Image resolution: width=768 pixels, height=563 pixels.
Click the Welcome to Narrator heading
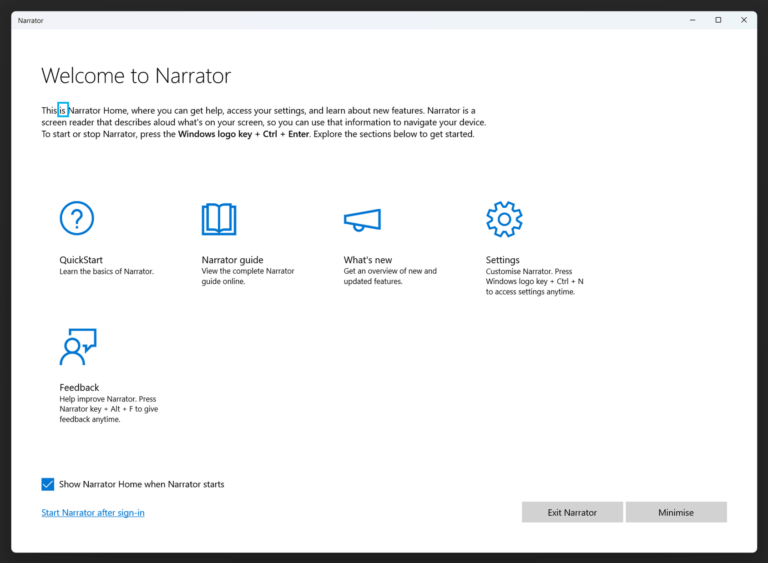136,76
